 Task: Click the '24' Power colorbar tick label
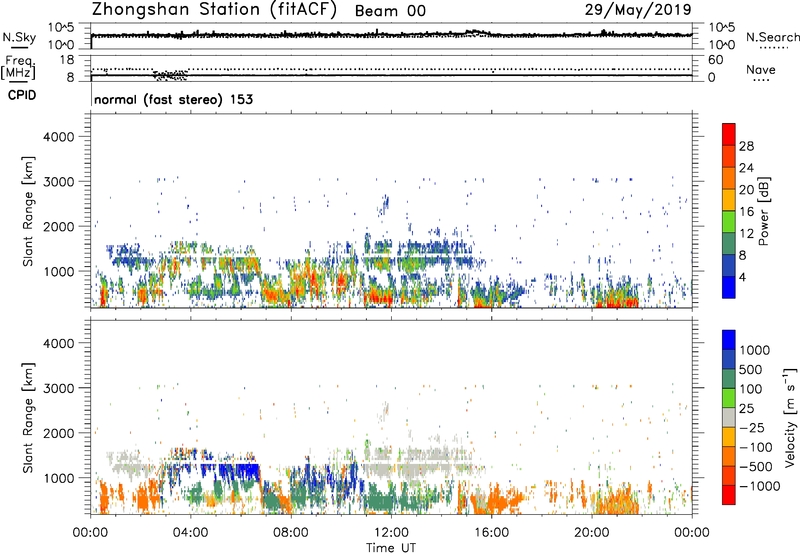click(x=746, y=168)
